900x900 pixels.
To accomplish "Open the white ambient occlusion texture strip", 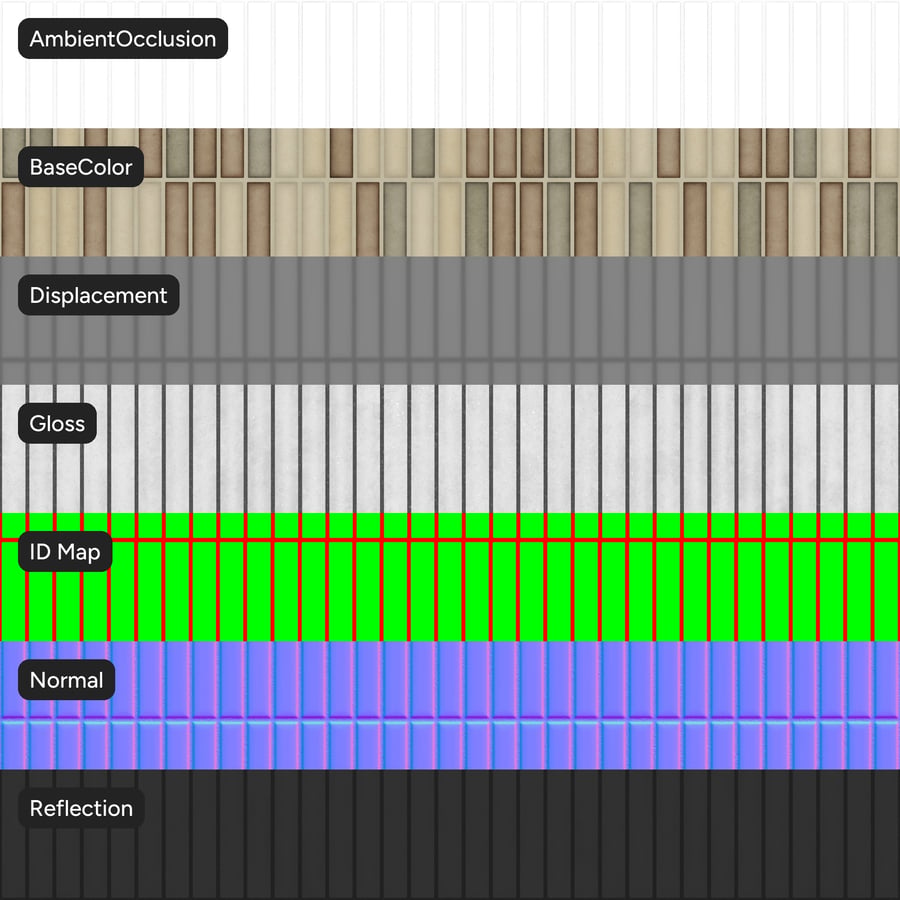I will coord(450,64).
